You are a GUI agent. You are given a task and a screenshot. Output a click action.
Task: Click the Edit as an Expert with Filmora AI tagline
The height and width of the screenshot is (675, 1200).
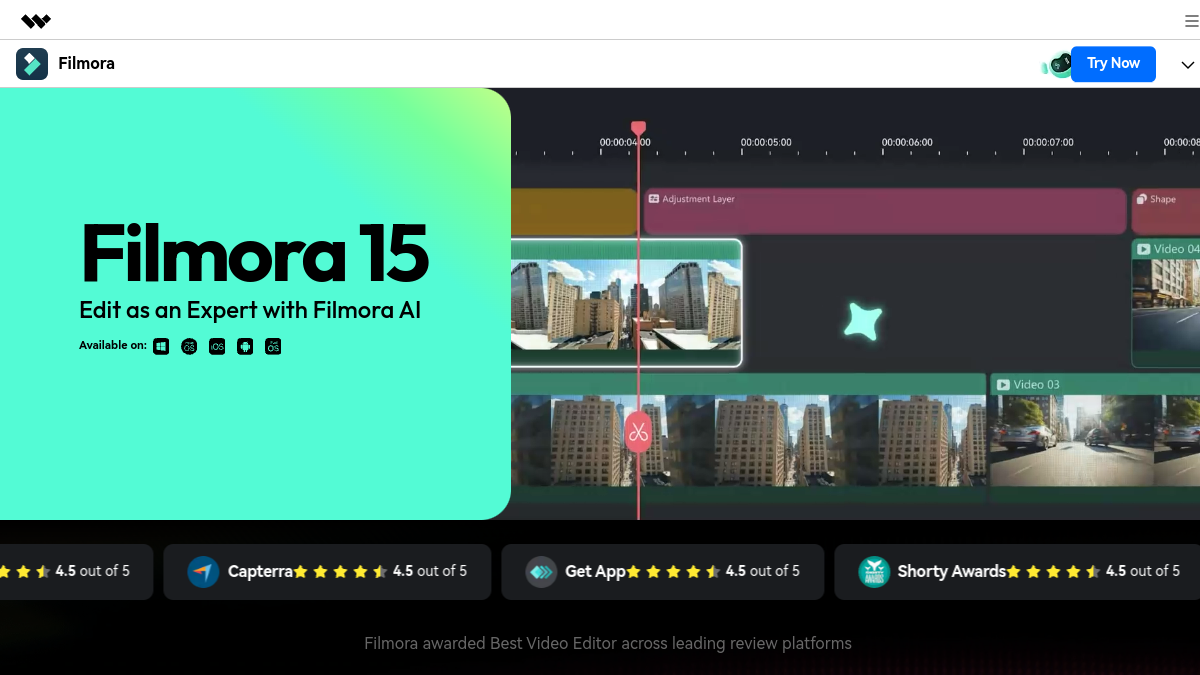[x=250, y=310]
